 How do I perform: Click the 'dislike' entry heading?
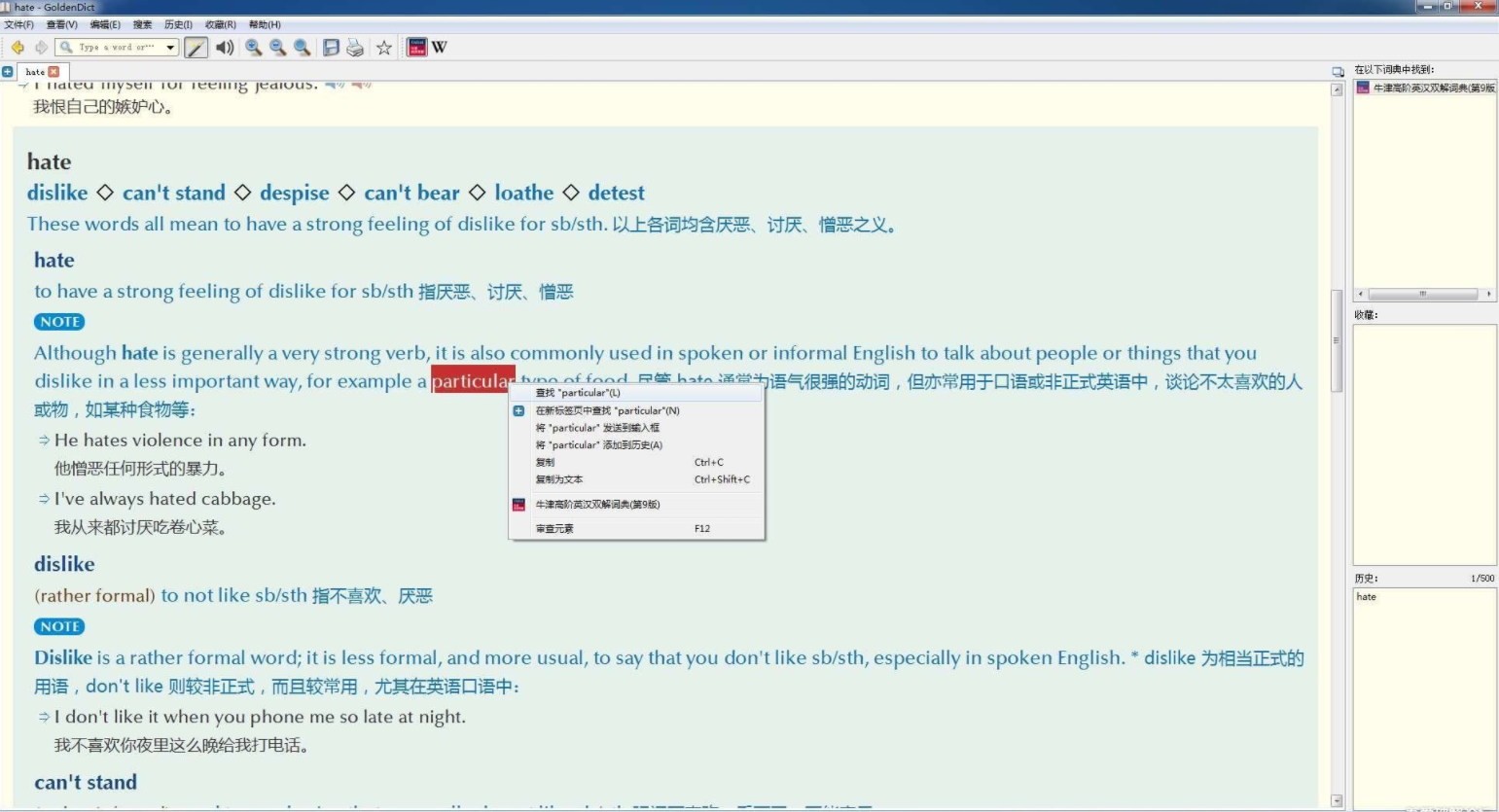(64, 564)
